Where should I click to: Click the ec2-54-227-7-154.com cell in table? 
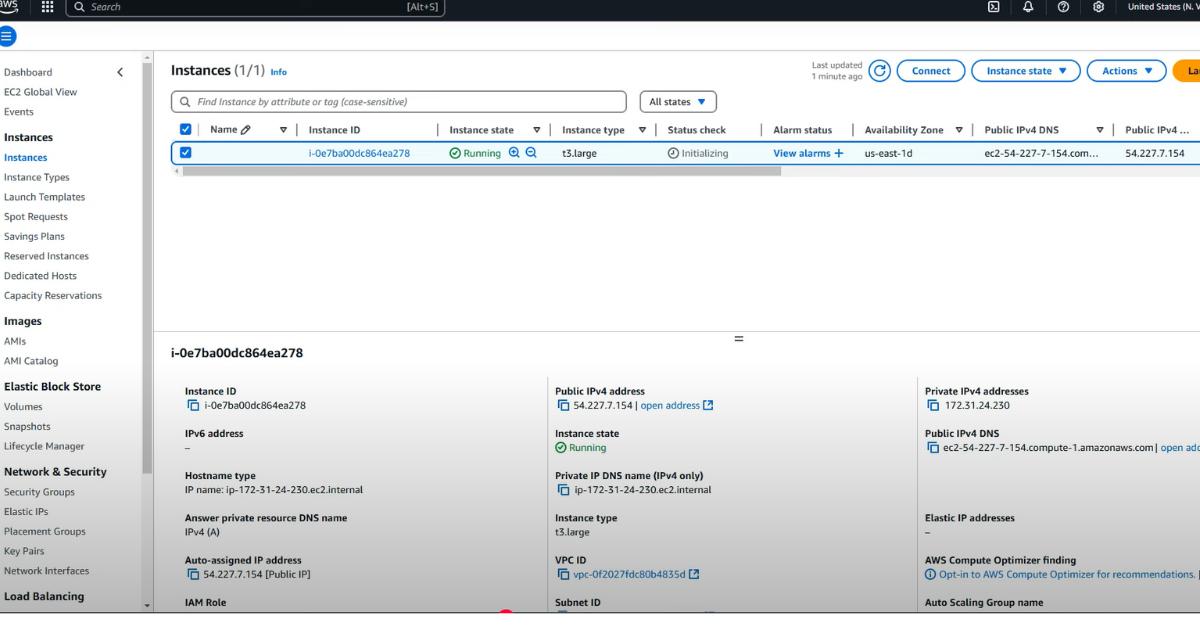point(1041,153)
